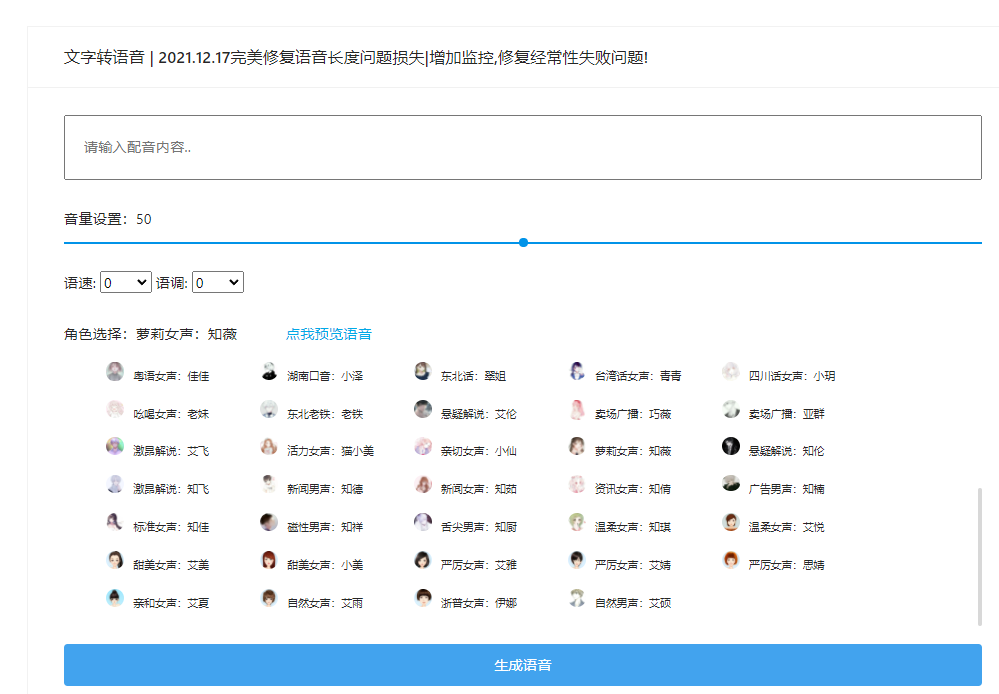Click the 生成语音 generate button

coord(522,665)
